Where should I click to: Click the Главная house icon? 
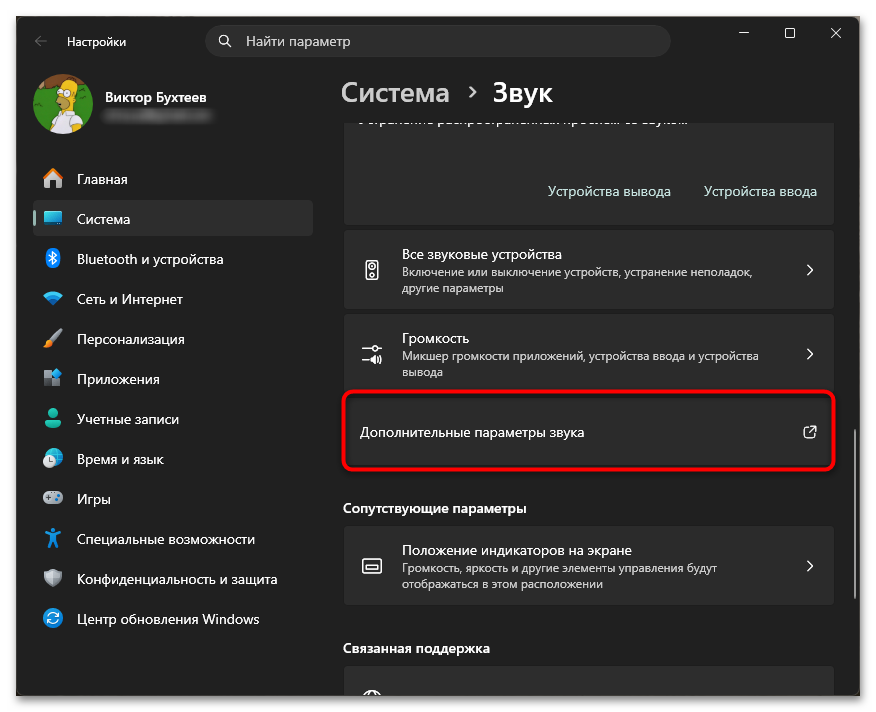(53, 179)
